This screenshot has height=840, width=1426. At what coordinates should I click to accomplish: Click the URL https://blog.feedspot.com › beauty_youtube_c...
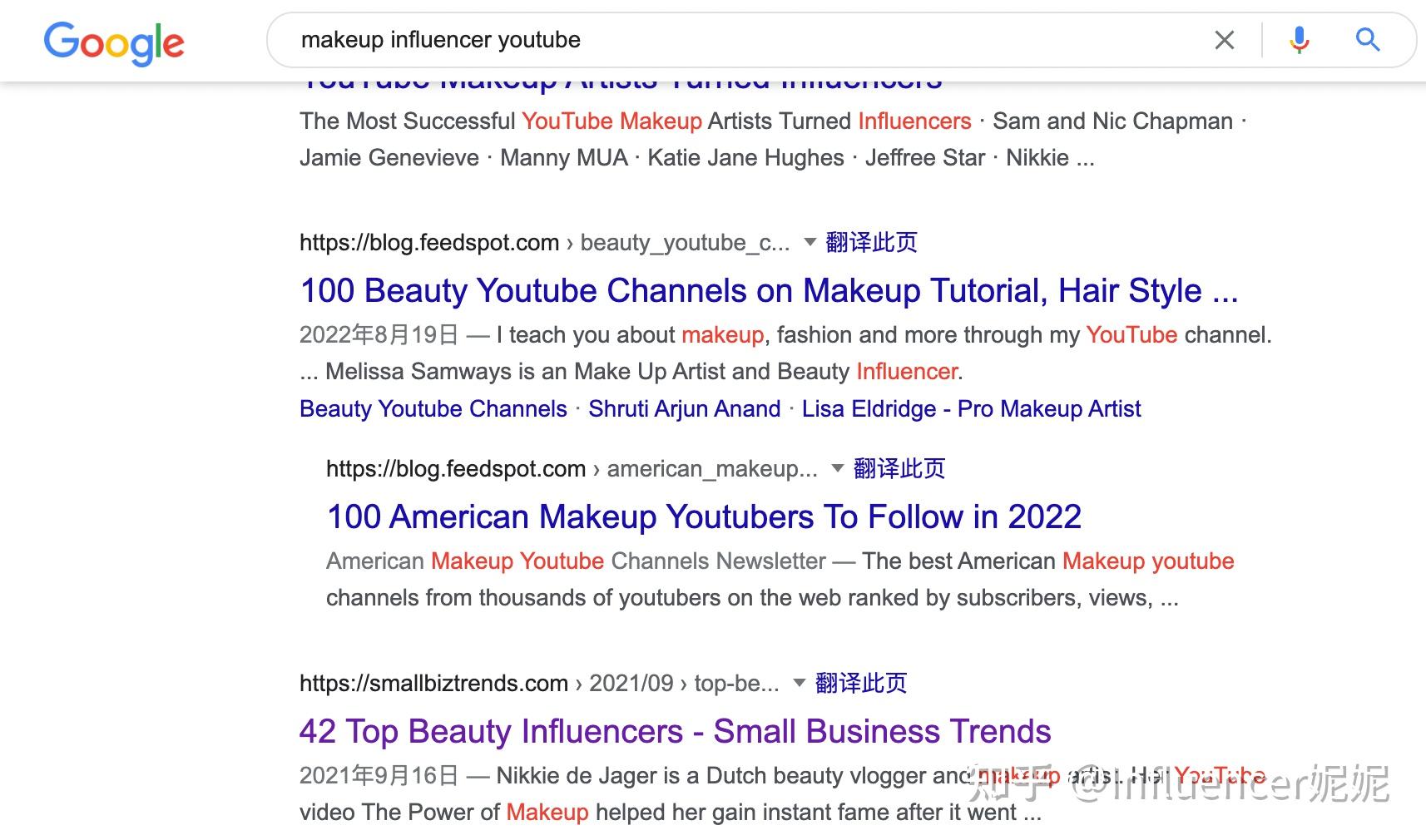tap(545, 243)
